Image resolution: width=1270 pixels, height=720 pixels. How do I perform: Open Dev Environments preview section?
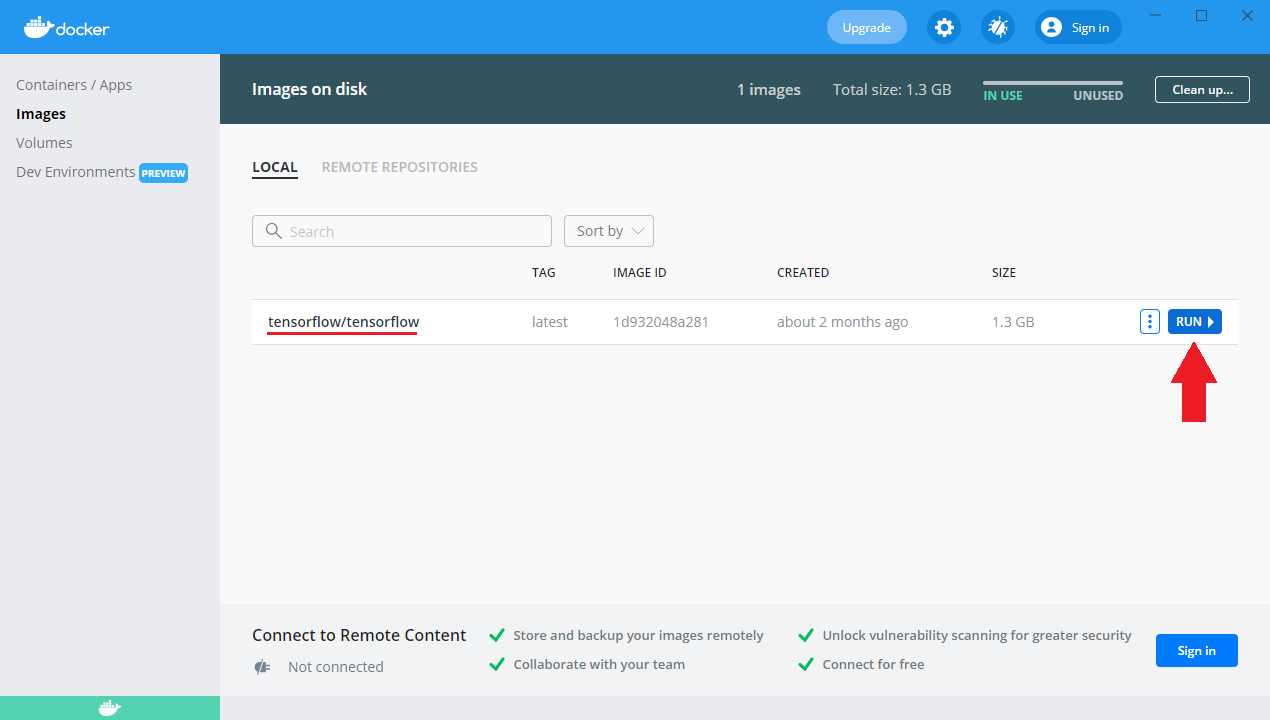click(102, 172)
